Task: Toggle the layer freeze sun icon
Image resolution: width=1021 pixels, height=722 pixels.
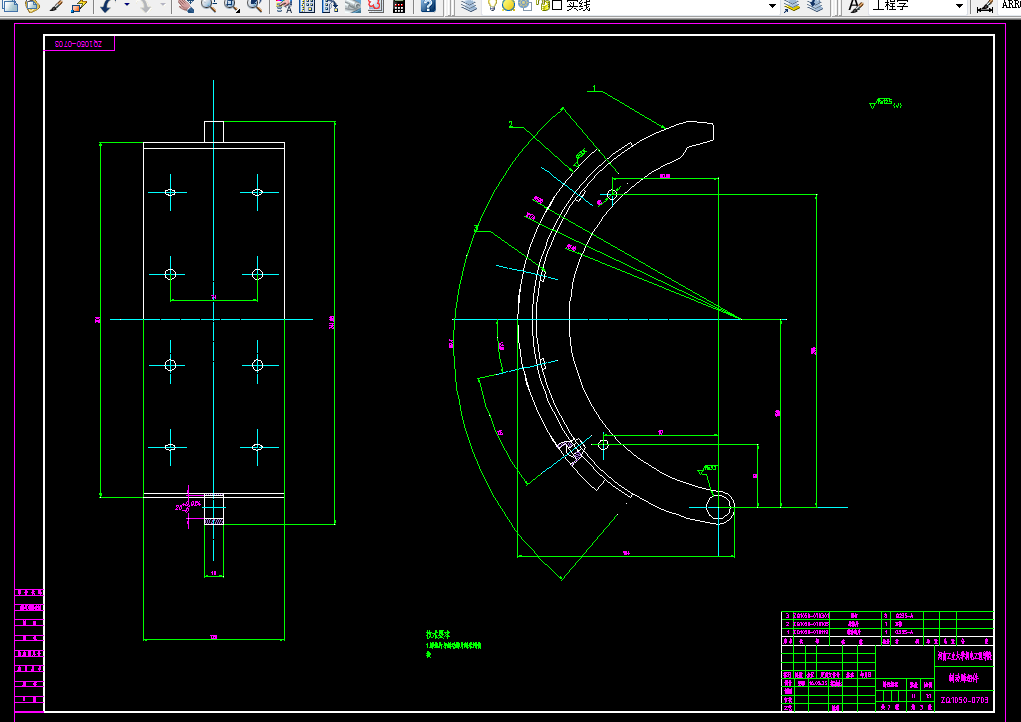Action: pyautogui.click(x=509, y=6)
